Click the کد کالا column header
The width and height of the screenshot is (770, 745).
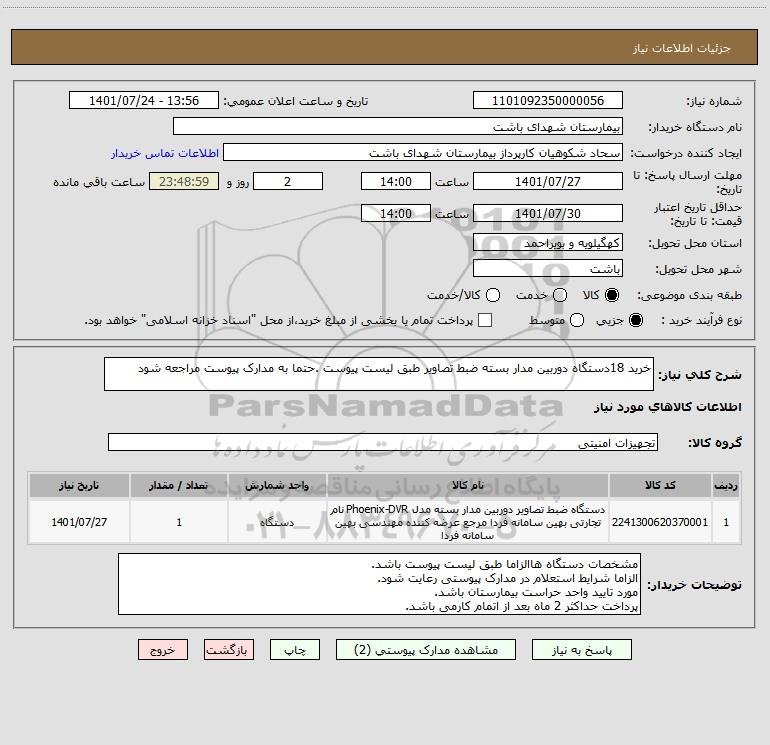(660, 485)
